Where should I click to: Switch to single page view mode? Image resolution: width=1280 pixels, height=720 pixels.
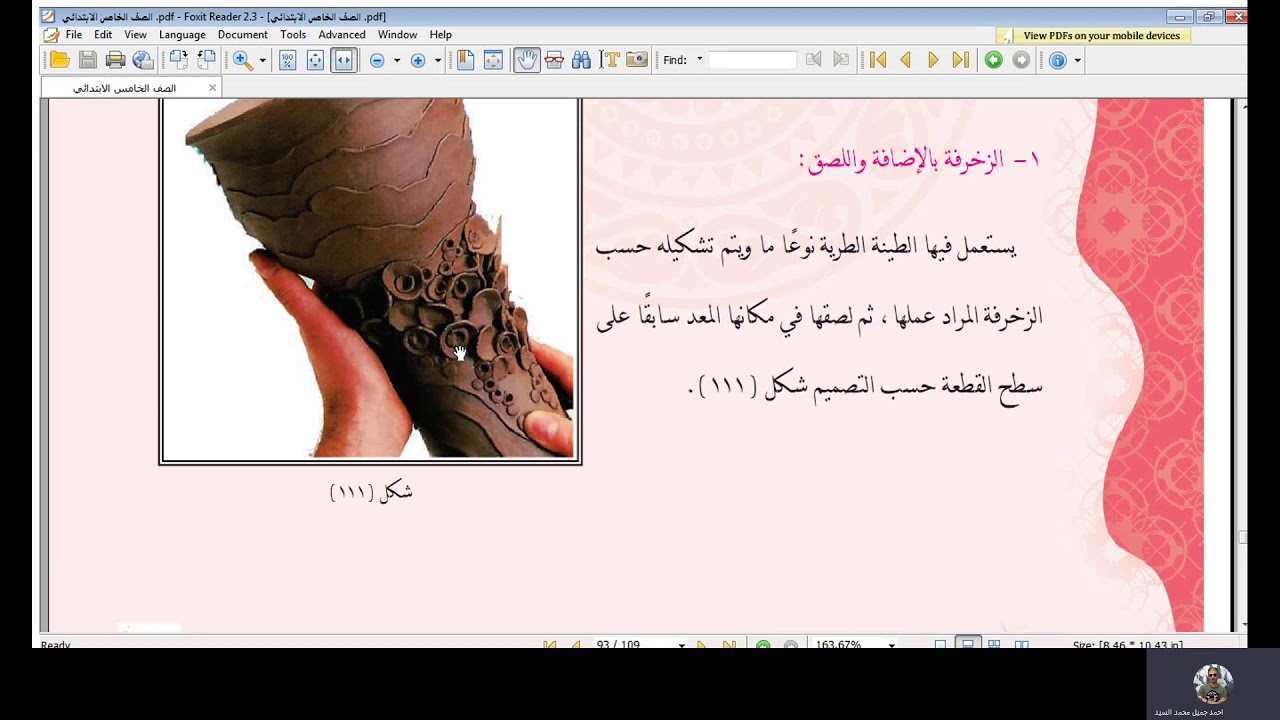940,644
